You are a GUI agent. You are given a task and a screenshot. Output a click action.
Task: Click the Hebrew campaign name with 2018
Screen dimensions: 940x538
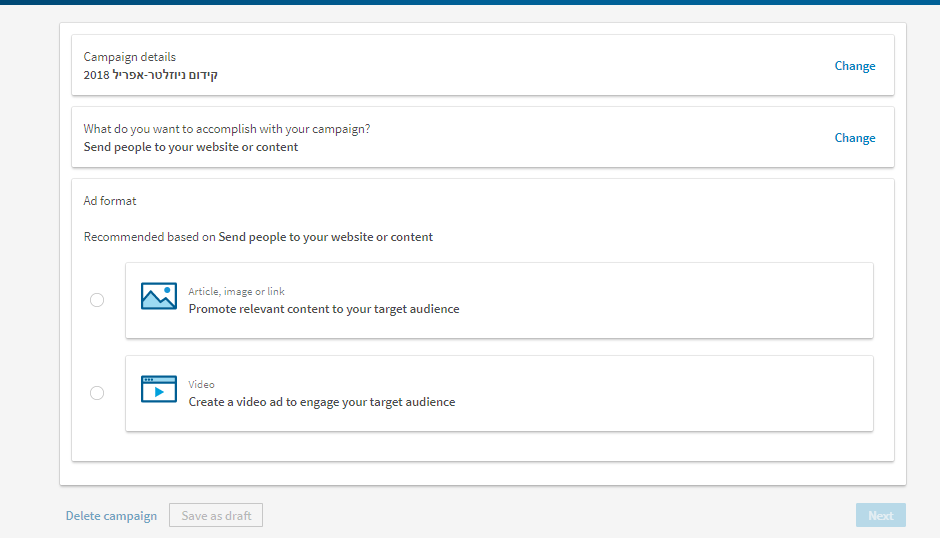pos(150,75)
